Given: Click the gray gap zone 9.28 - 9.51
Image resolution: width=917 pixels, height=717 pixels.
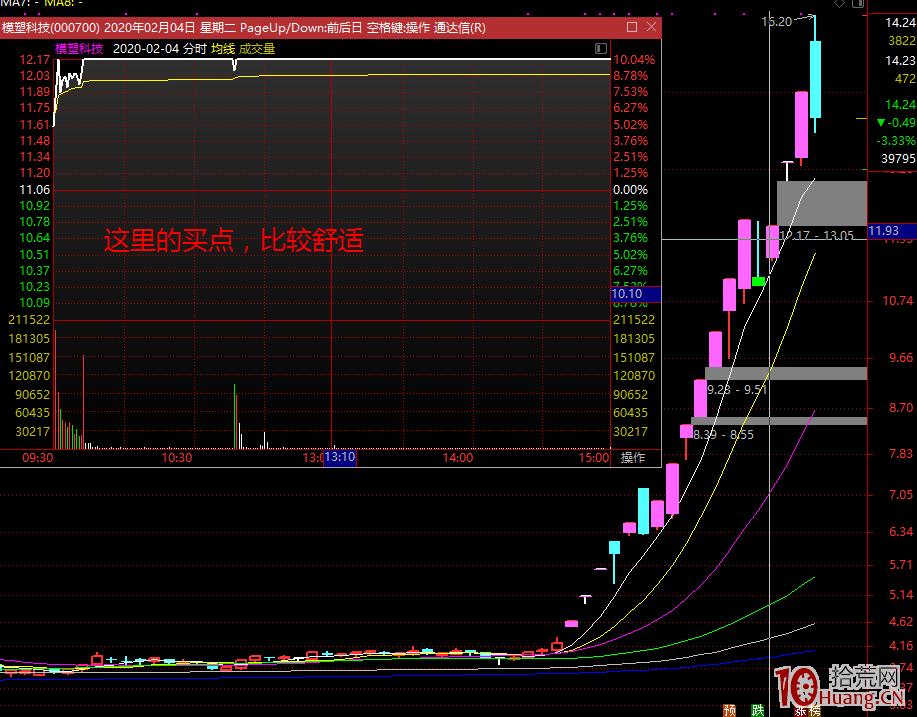Looking at the screenshot, I should 785,373.
